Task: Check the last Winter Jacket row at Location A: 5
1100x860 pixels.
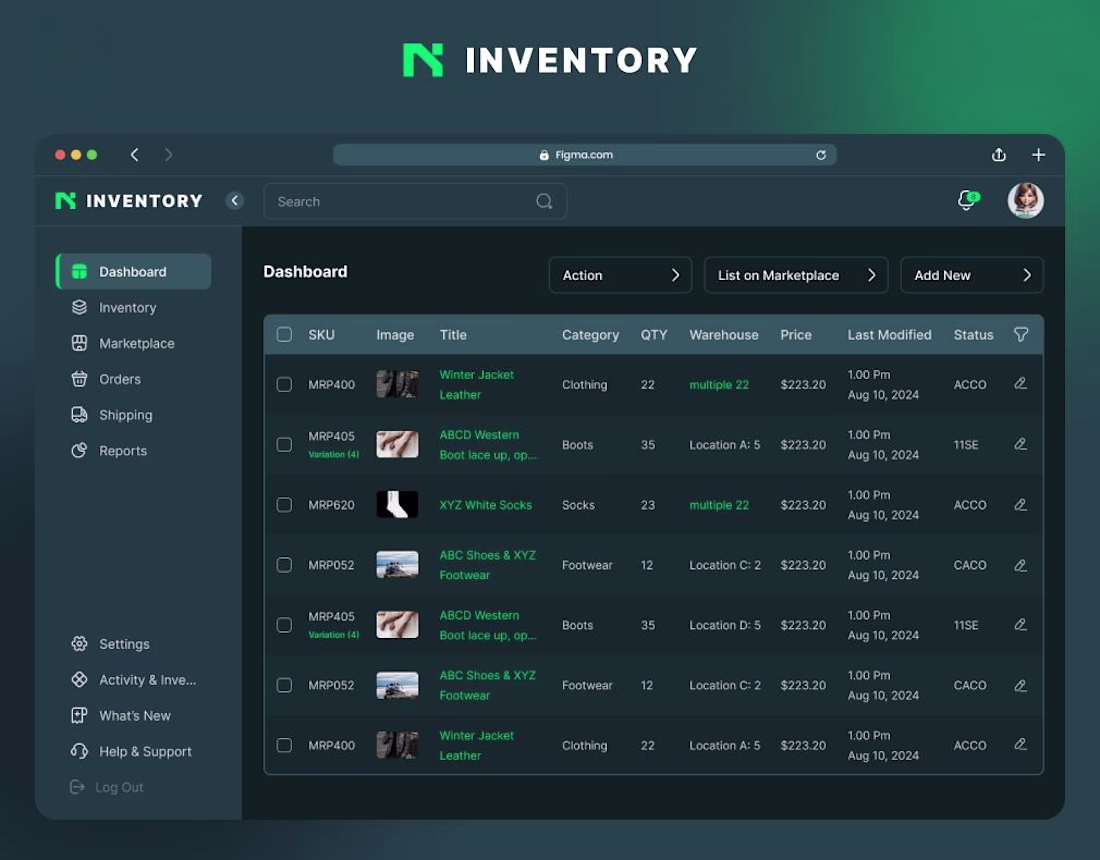Action: [284, 745]
